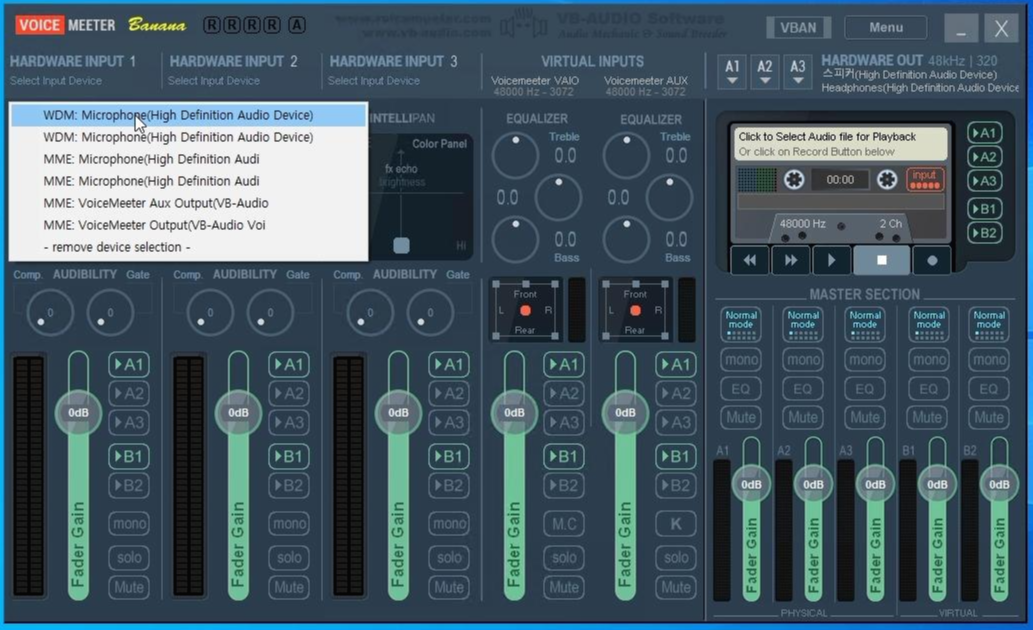The width and height of the screenshot is (1033, 630).
Task: Click the 'A' indicator box next to Banana logo
Action: click(296, 25)
